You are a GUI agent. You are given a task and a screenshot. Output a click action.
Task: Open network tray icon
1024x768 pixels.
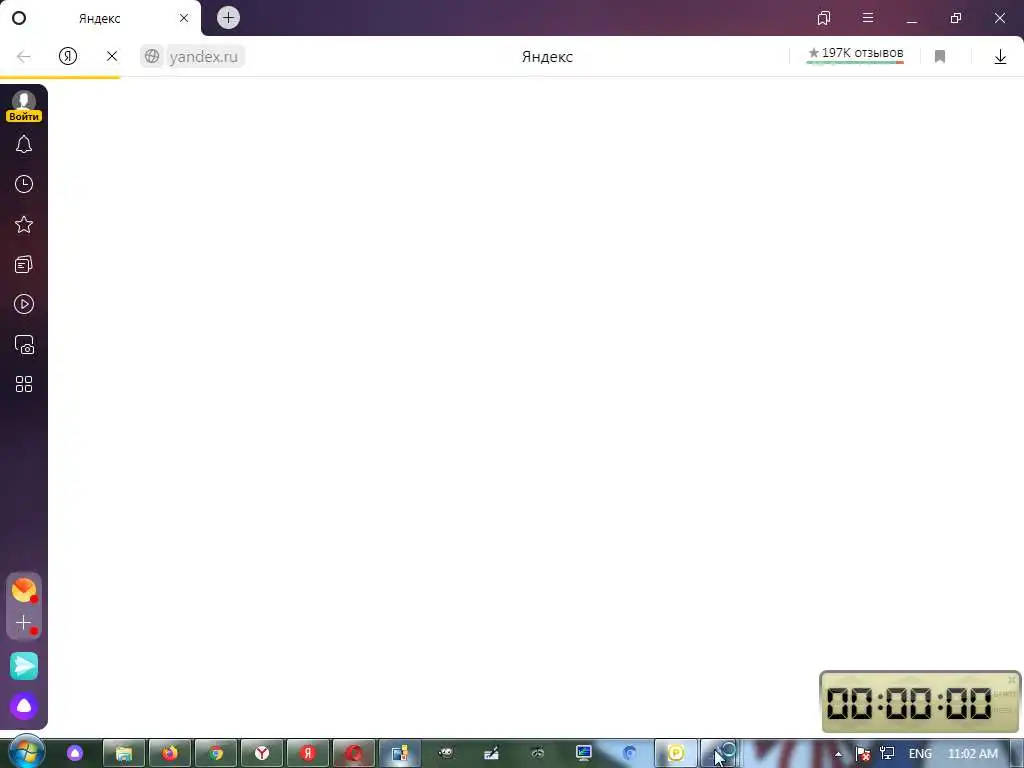tap(887, 754)
